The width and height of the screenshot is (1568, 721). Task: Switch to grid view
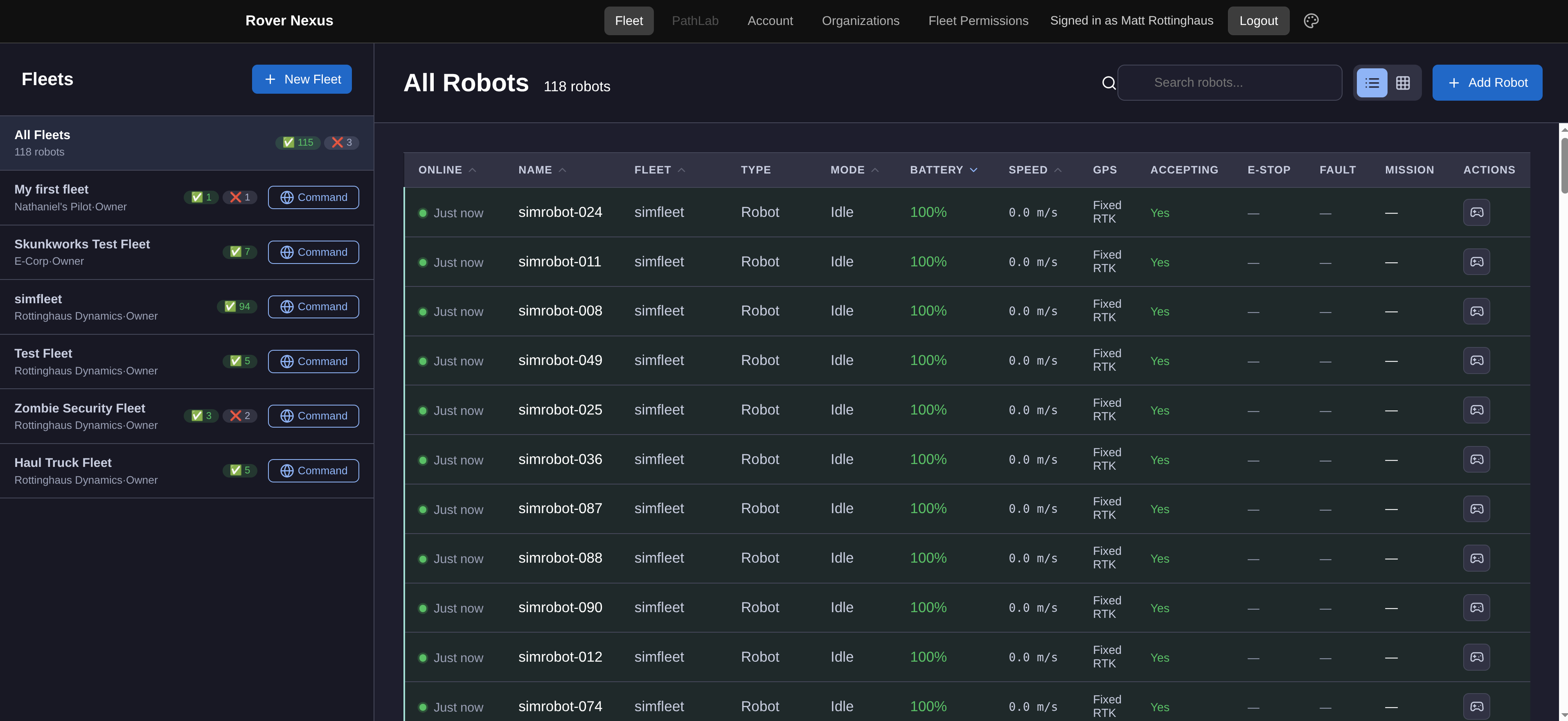(1403, 83)
